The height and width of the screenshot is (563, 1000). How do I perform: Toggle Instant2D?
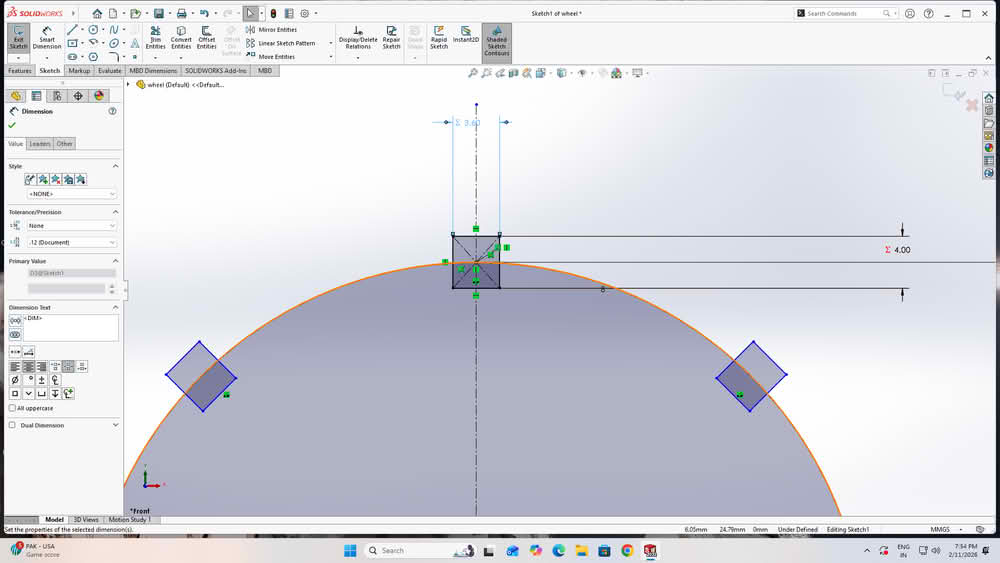coord(466,34)
